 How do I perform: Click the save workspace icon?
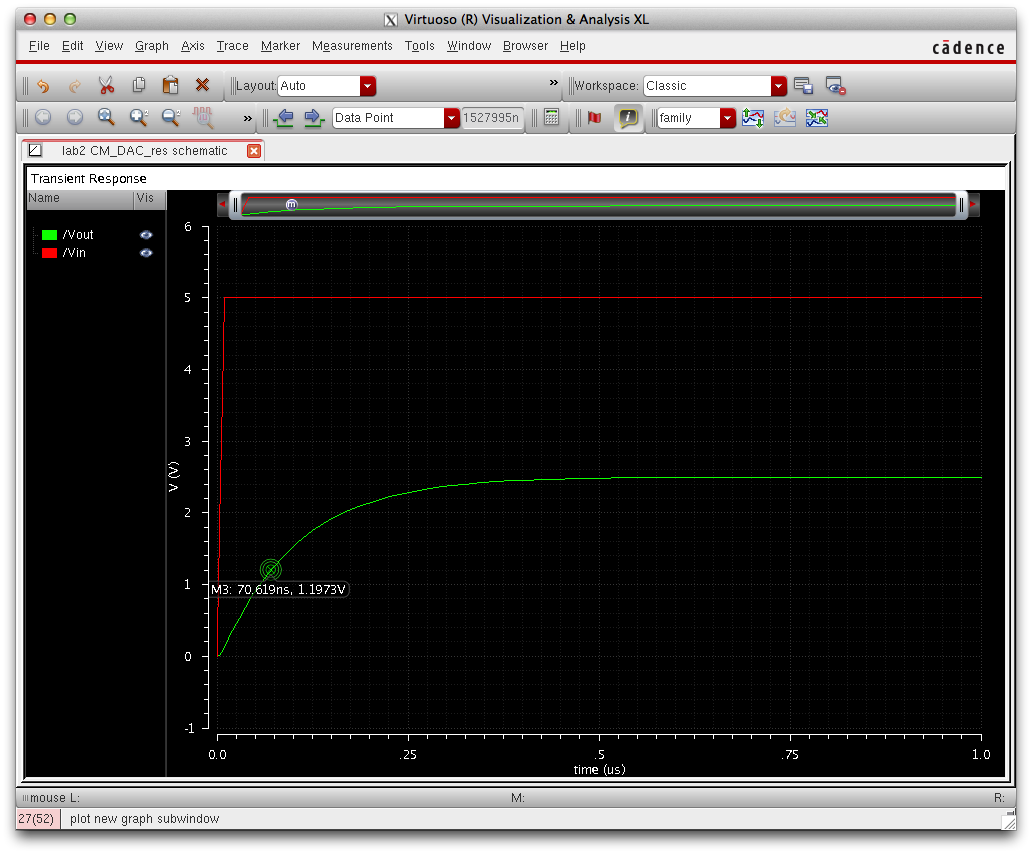pyautogui.click(x=803, y=86)
